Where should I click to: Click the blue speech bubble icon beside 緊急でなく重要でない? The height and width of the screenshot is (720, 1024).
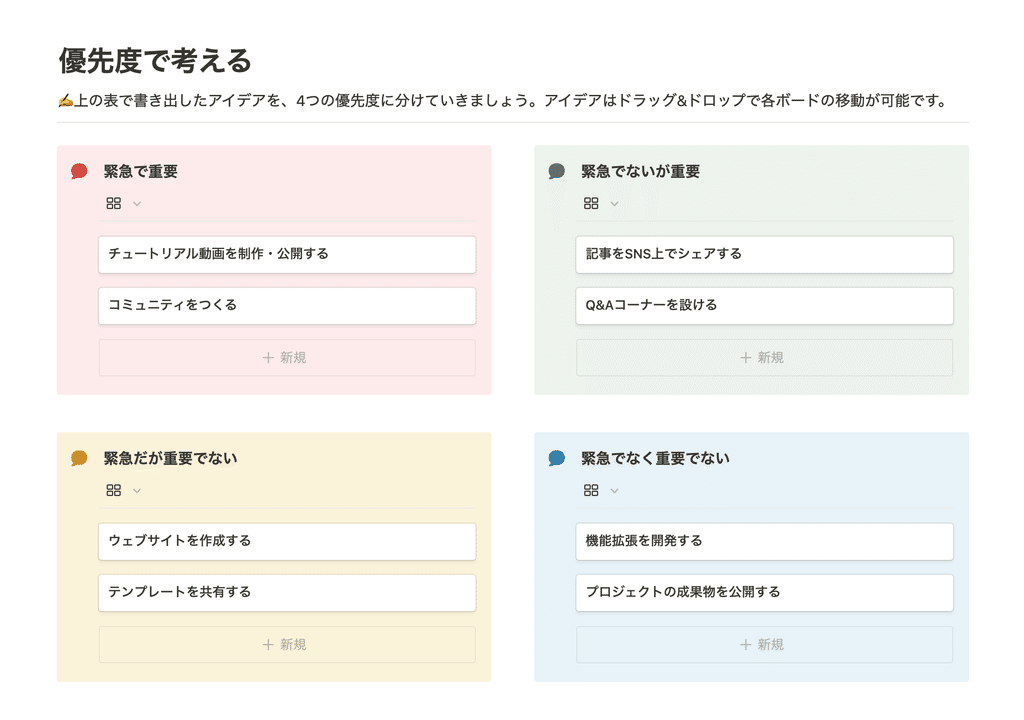556,458
